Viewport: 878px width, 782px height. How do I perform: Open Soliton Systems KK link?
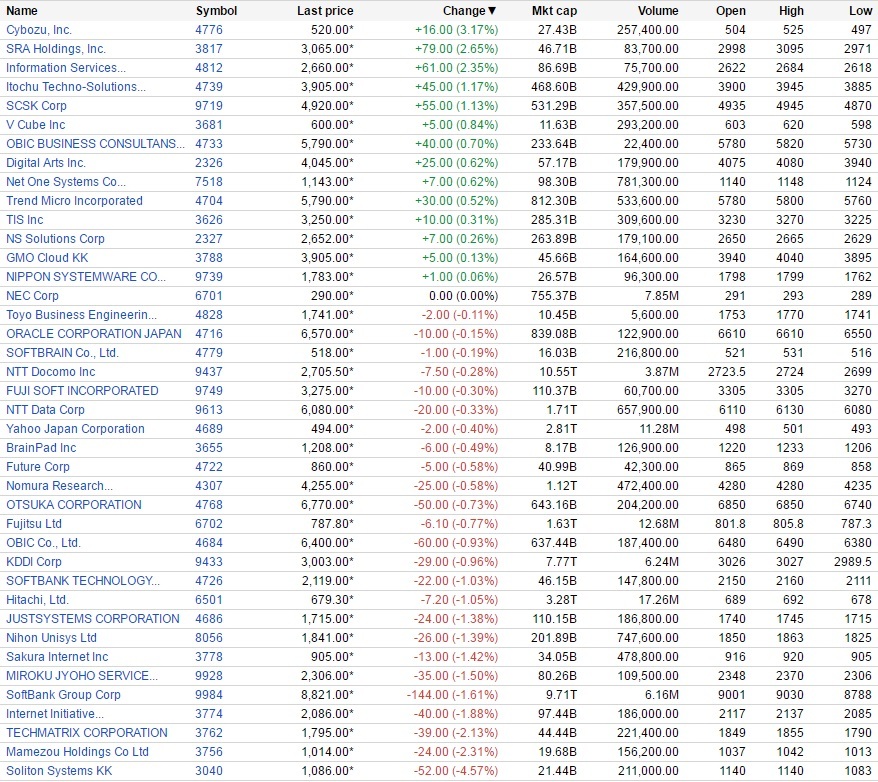[59, 772]
